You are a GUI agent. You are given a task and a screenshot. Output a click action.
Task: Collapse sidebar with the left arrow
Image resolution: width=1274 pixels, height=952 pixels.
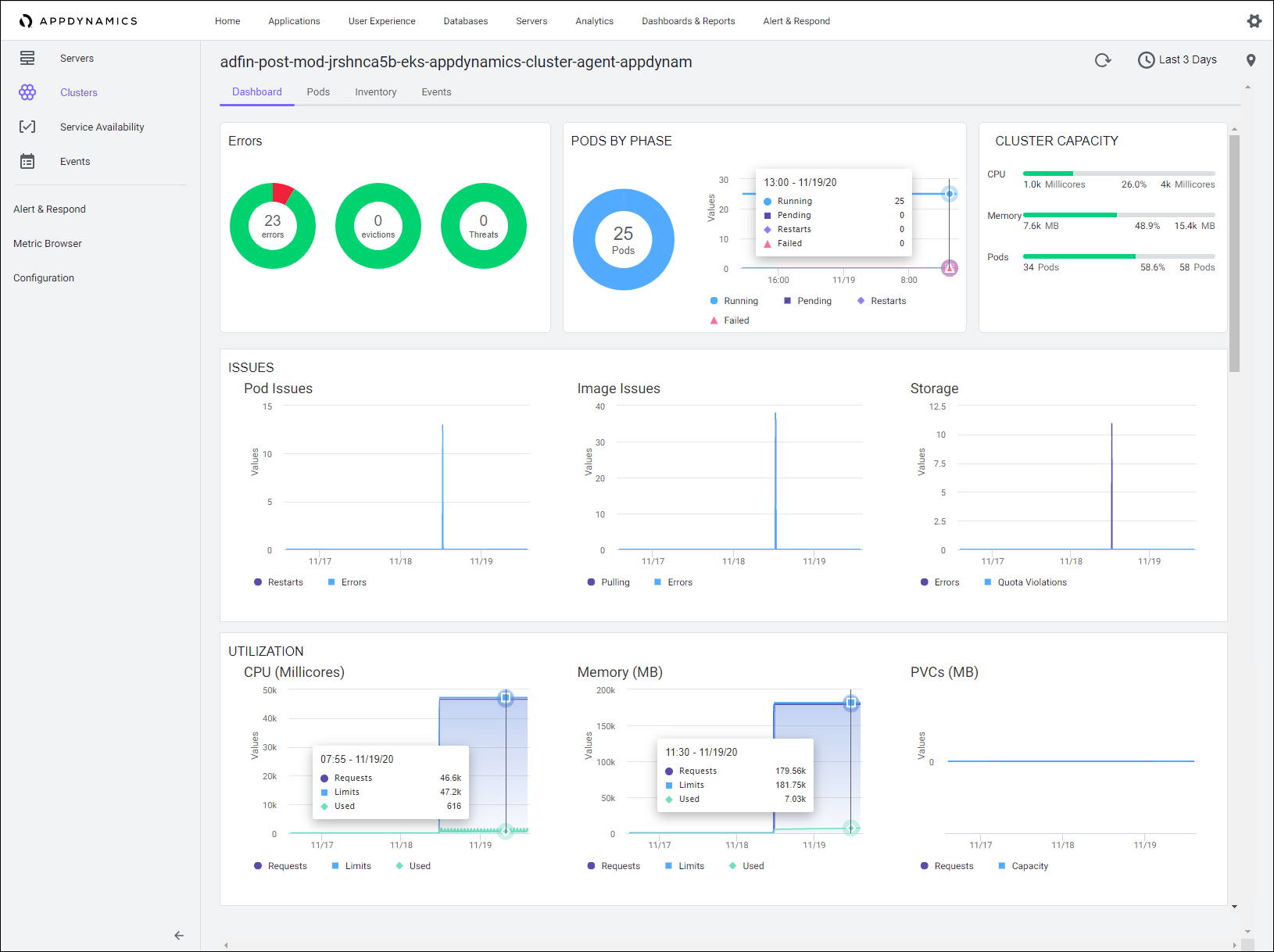[179, 935]
